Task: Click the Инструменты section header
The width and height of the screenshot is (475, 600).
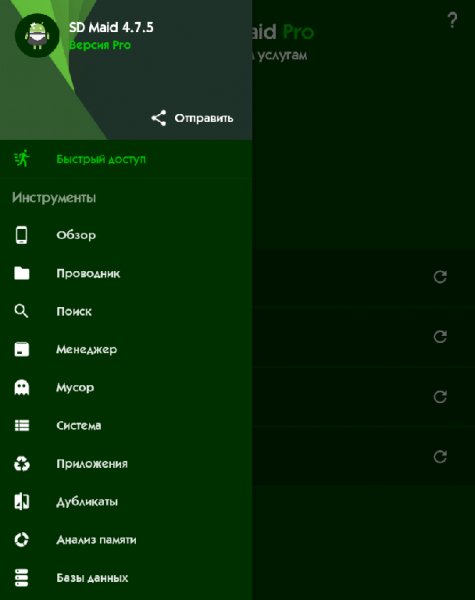Action: (54, 198)
